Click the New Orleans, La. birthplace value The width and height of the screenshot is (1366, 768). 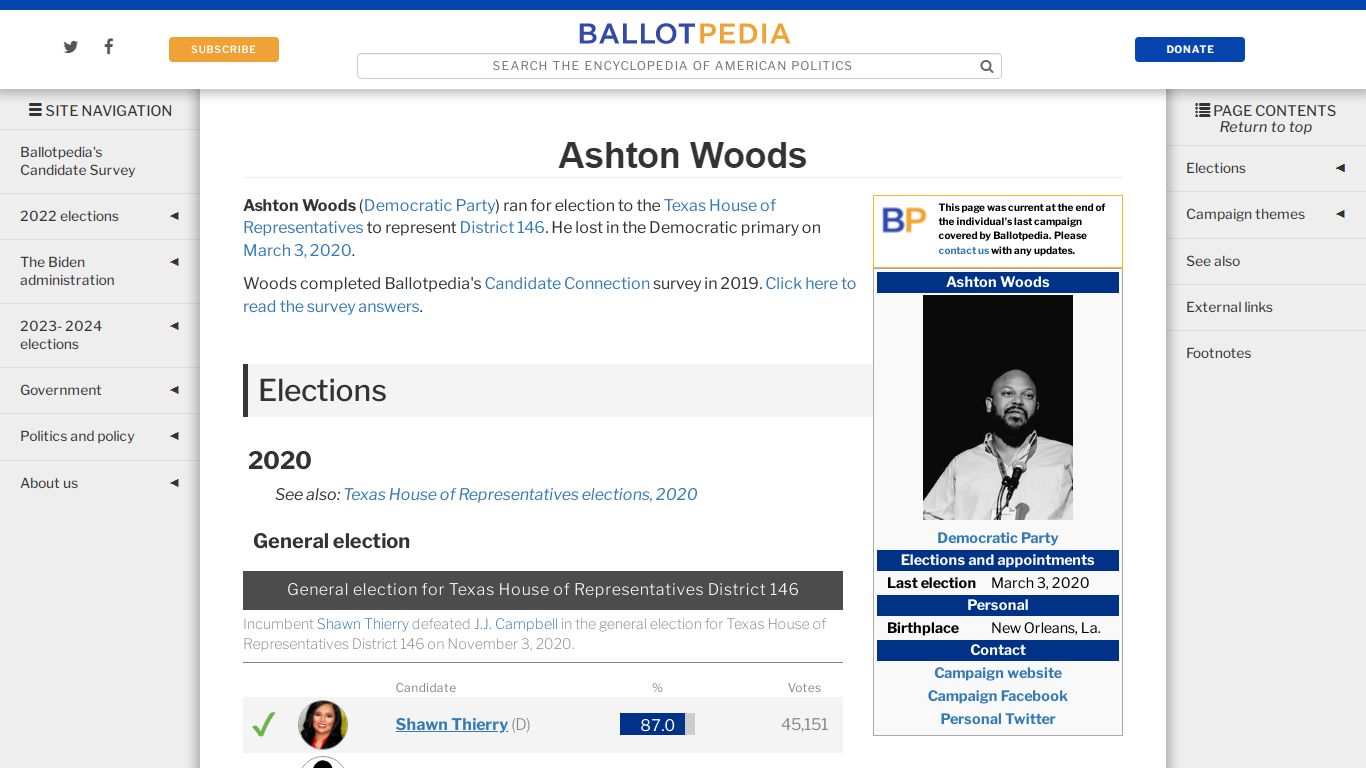tap(1045, 628)
